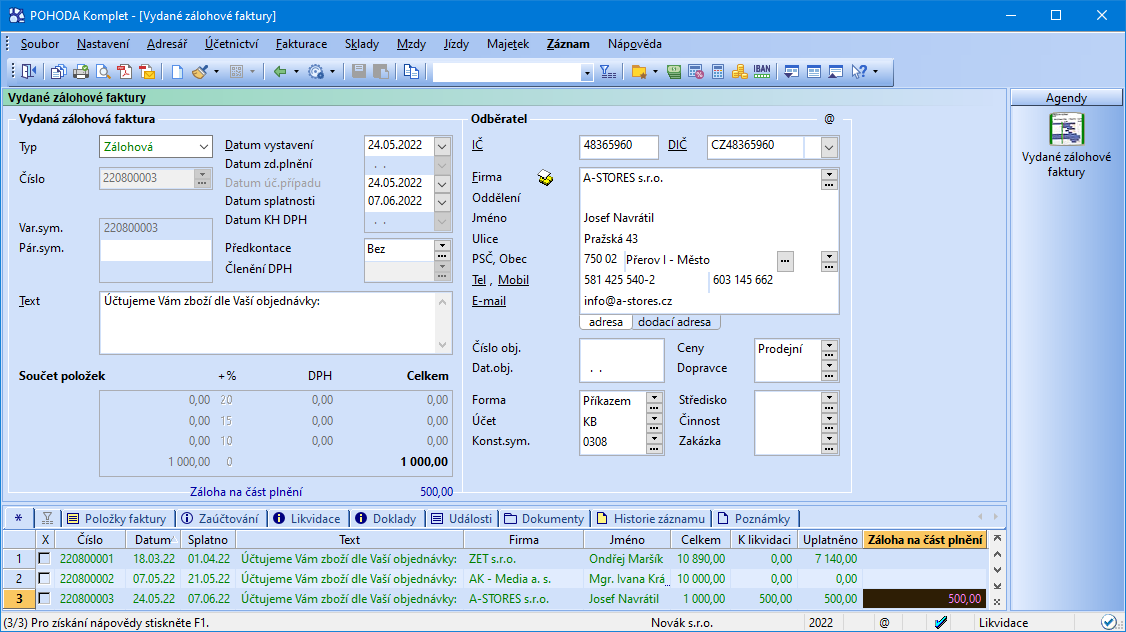This screenshot has width=1126, height=632.
Task: Click the plain calculator toolbar icon
Action: [x=717, y=71]
